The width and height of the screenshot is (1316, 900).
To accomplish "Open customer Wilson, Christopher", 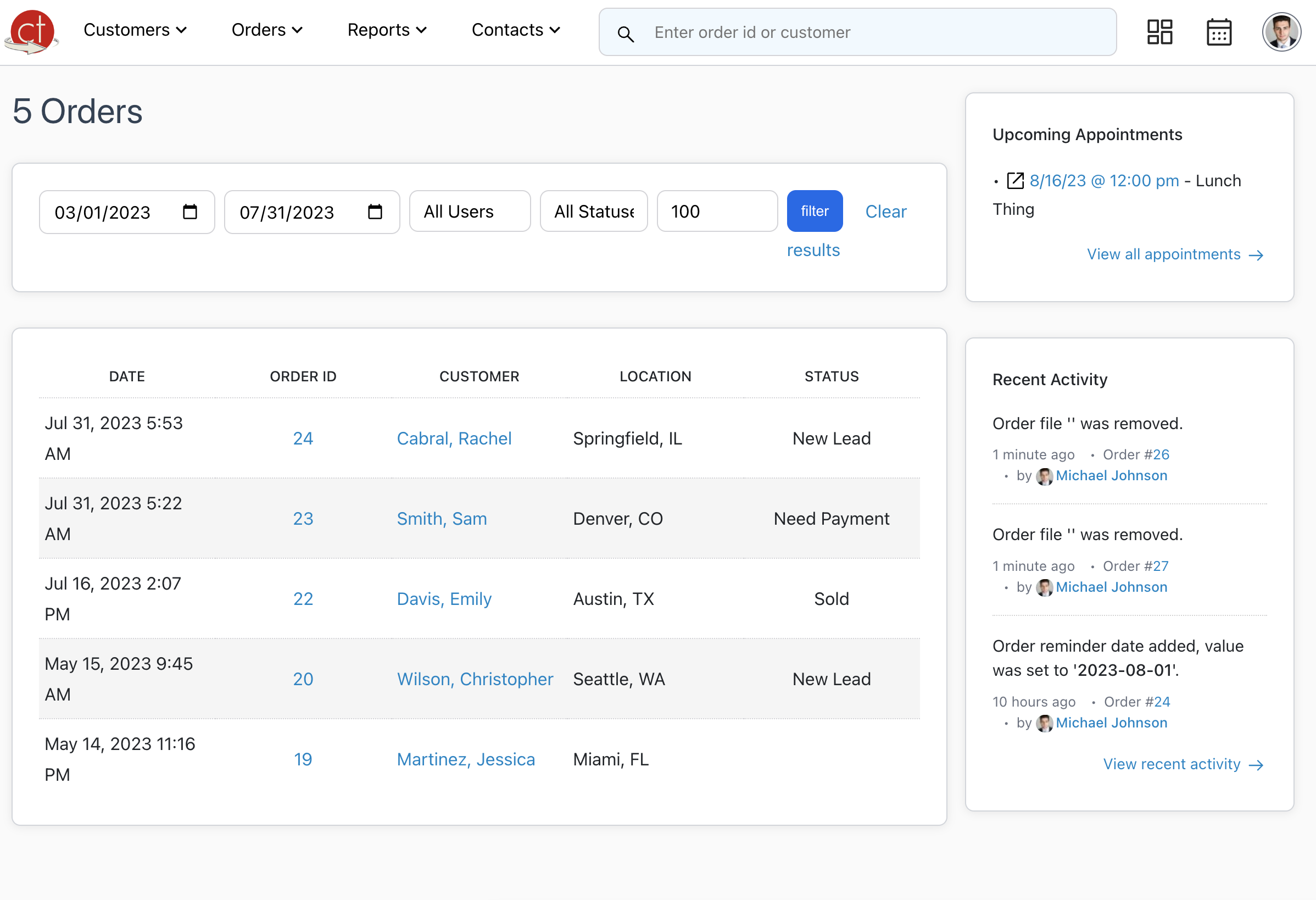I will [x=475, y=679].
